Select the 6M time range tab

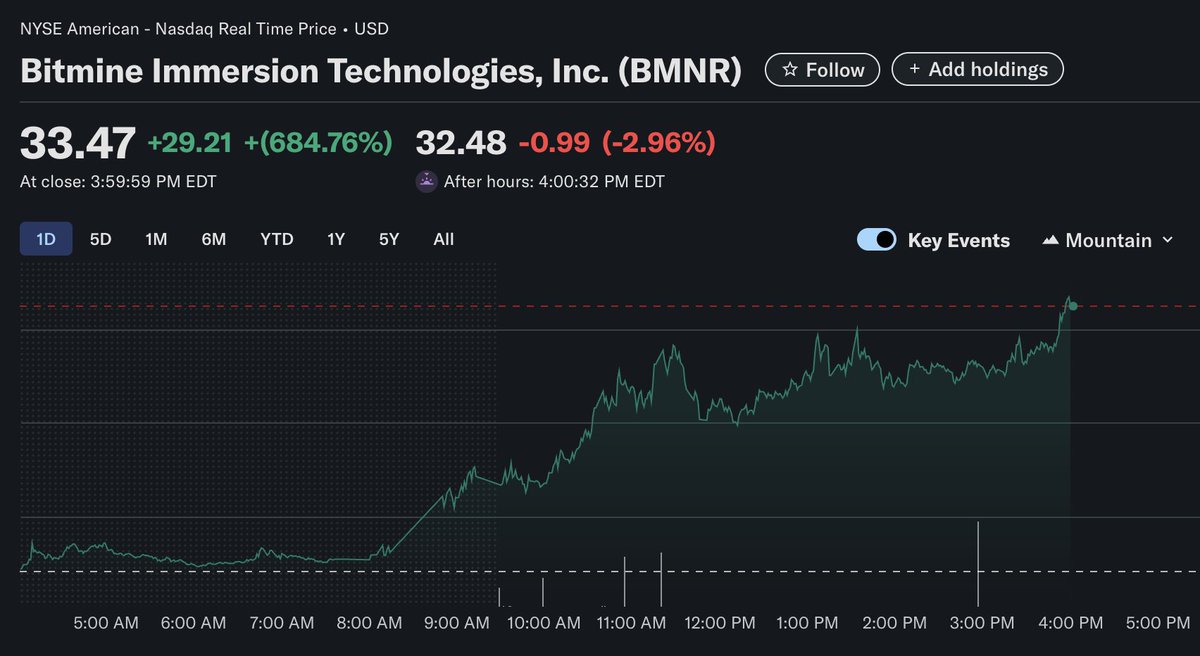click(213, 239)
